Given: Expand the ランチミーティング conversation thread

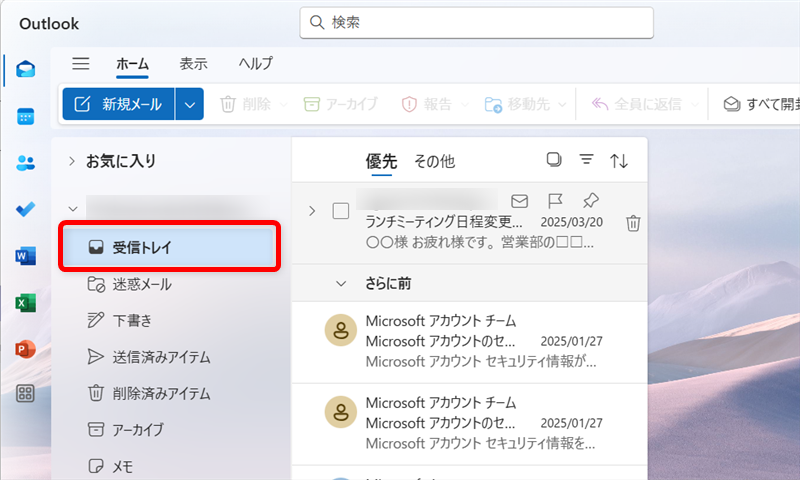Looking at the screenshot, I should pyautogui.click(x=312, y=211).
